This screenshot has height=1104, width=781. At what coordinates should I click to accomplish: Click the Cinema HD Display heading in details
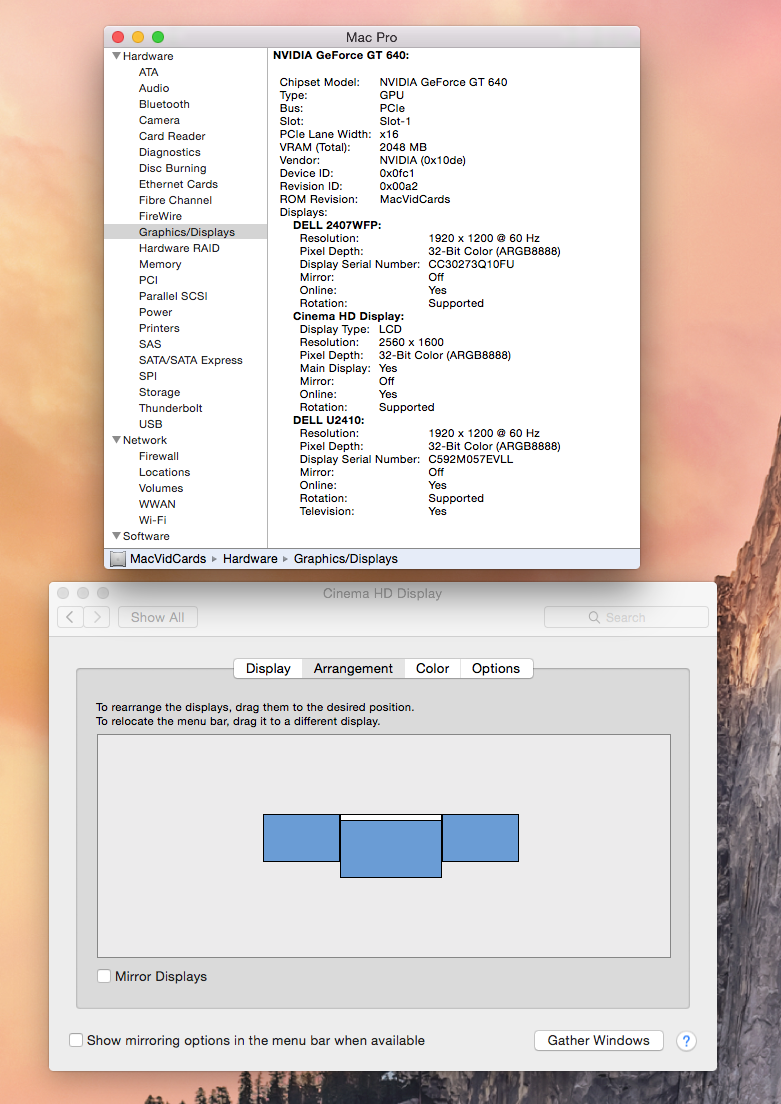[x=349, y=316]
